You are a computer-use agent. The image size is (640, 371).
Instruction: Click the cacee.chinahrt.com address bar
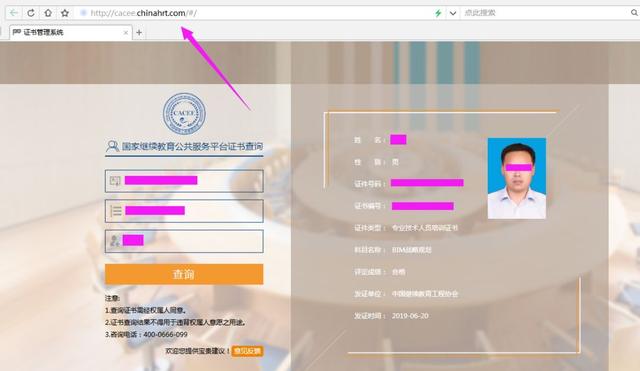click(x=253, y=13)
